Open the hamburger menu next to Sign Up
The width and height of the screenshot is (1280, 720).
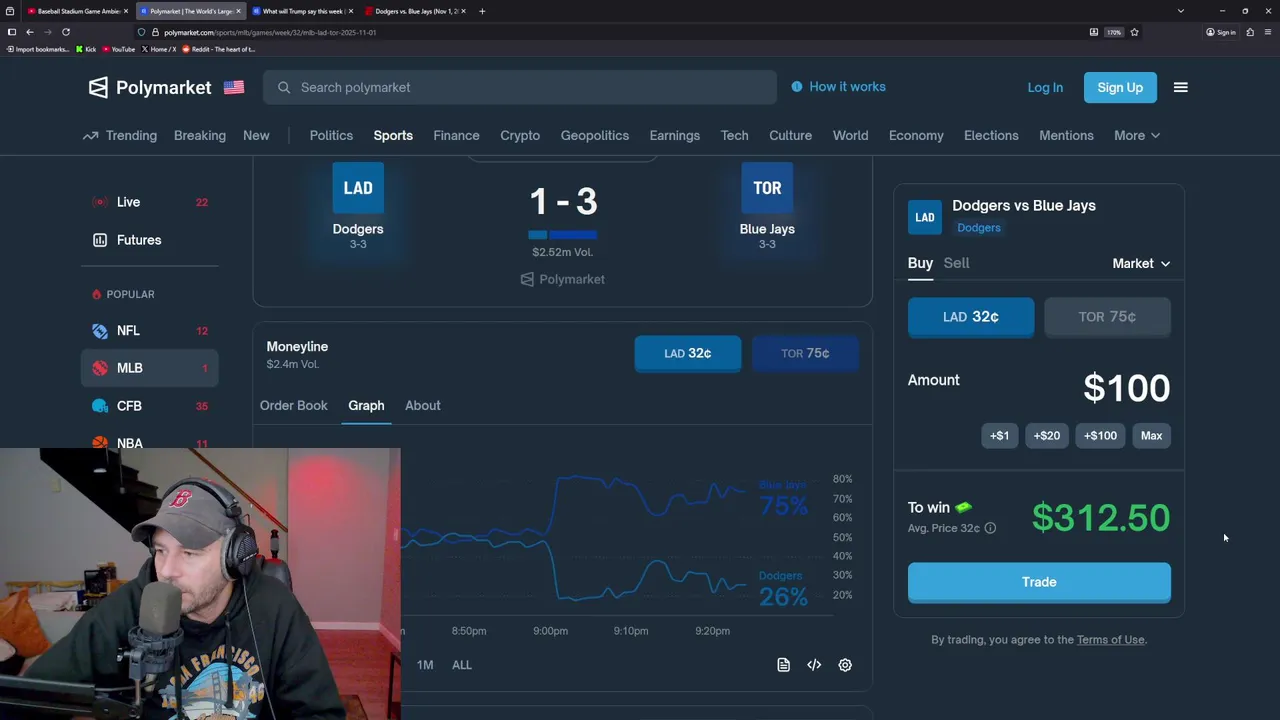pos(1180,87)
